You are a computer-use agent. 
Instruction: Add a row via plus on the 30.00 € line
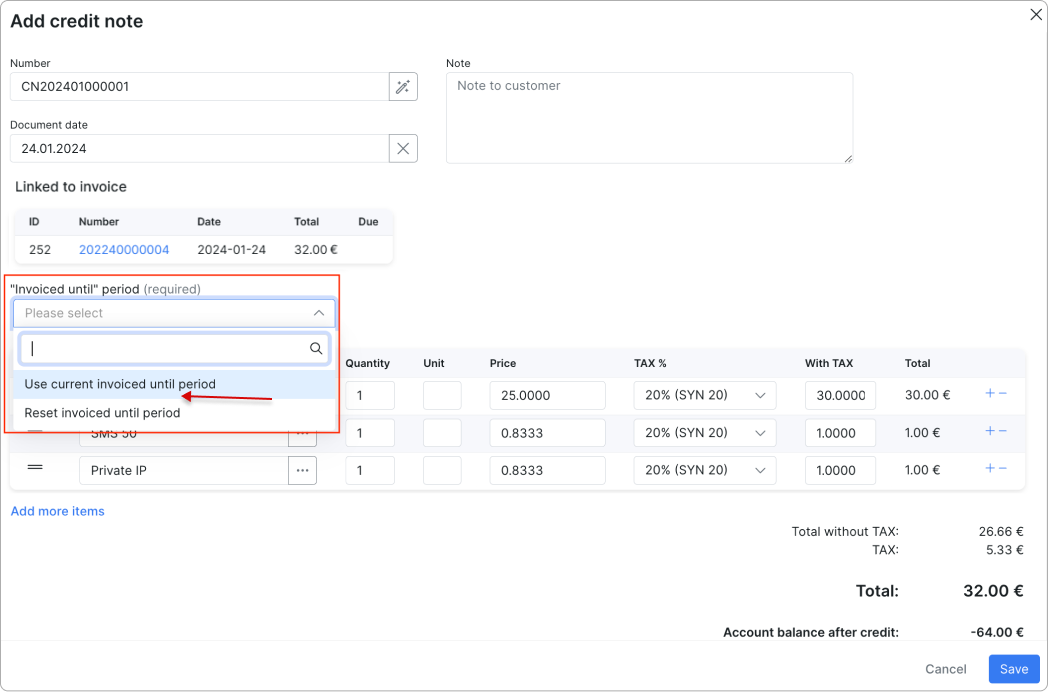pos(991,393)
